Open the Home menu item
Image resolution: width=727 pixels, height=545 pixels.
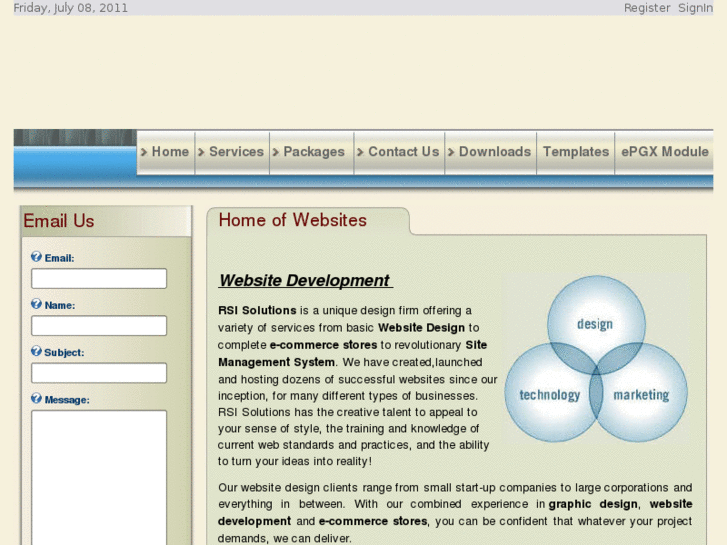point(166,152)
